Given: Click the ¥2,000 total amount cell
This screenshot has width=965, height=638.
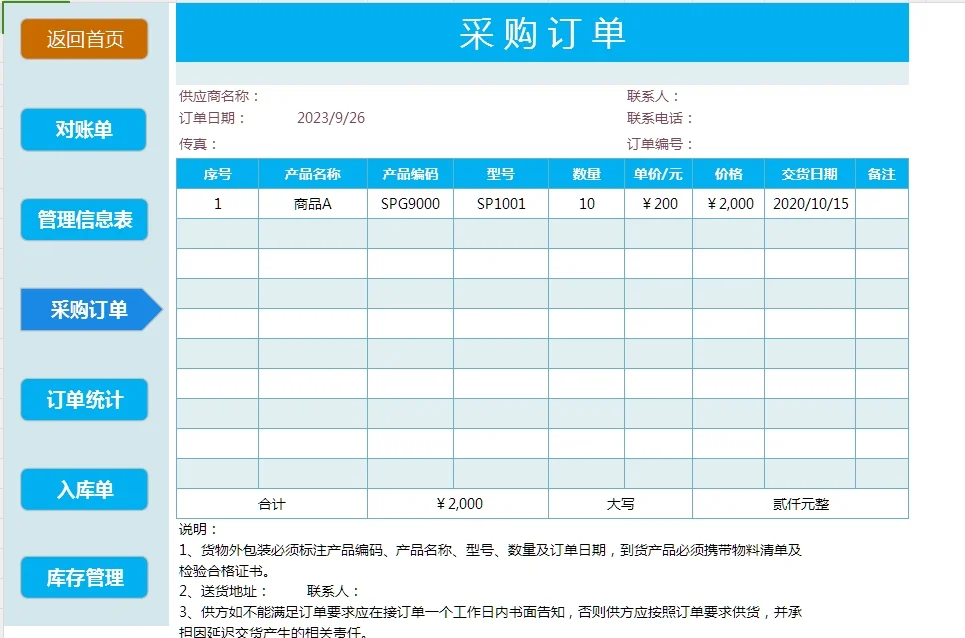Looking at the screenshot, I should coord(455,503).
